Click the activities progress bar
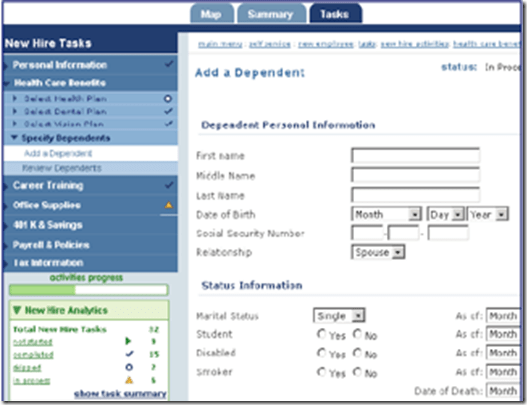 point(89,290)
